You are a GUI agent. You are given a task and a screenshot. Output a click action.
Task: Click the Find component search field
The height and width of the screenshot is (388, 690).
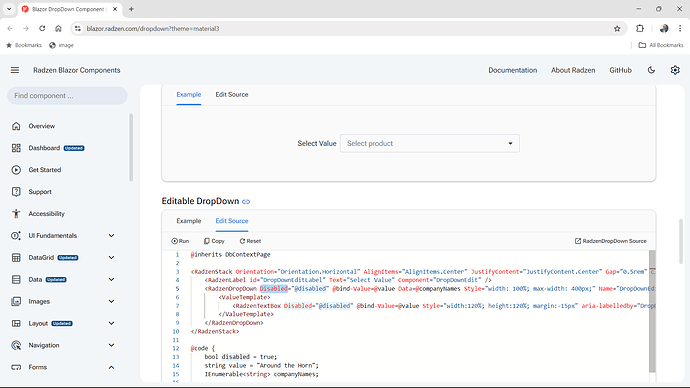click(x=67, y=95)
